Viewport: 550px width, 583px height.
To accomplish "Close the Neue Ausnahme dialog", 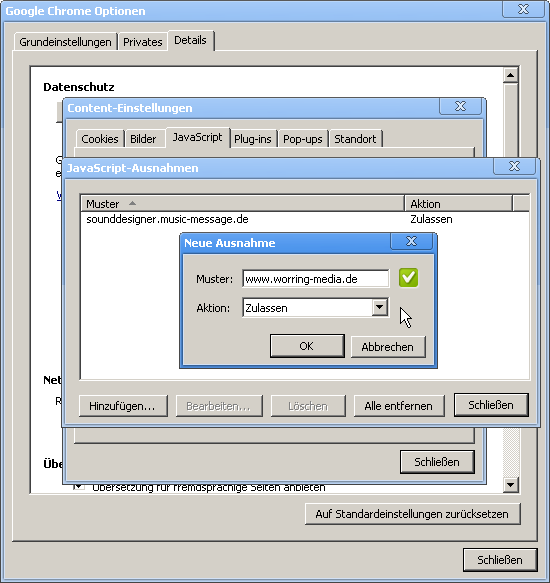I will (411, 241).
